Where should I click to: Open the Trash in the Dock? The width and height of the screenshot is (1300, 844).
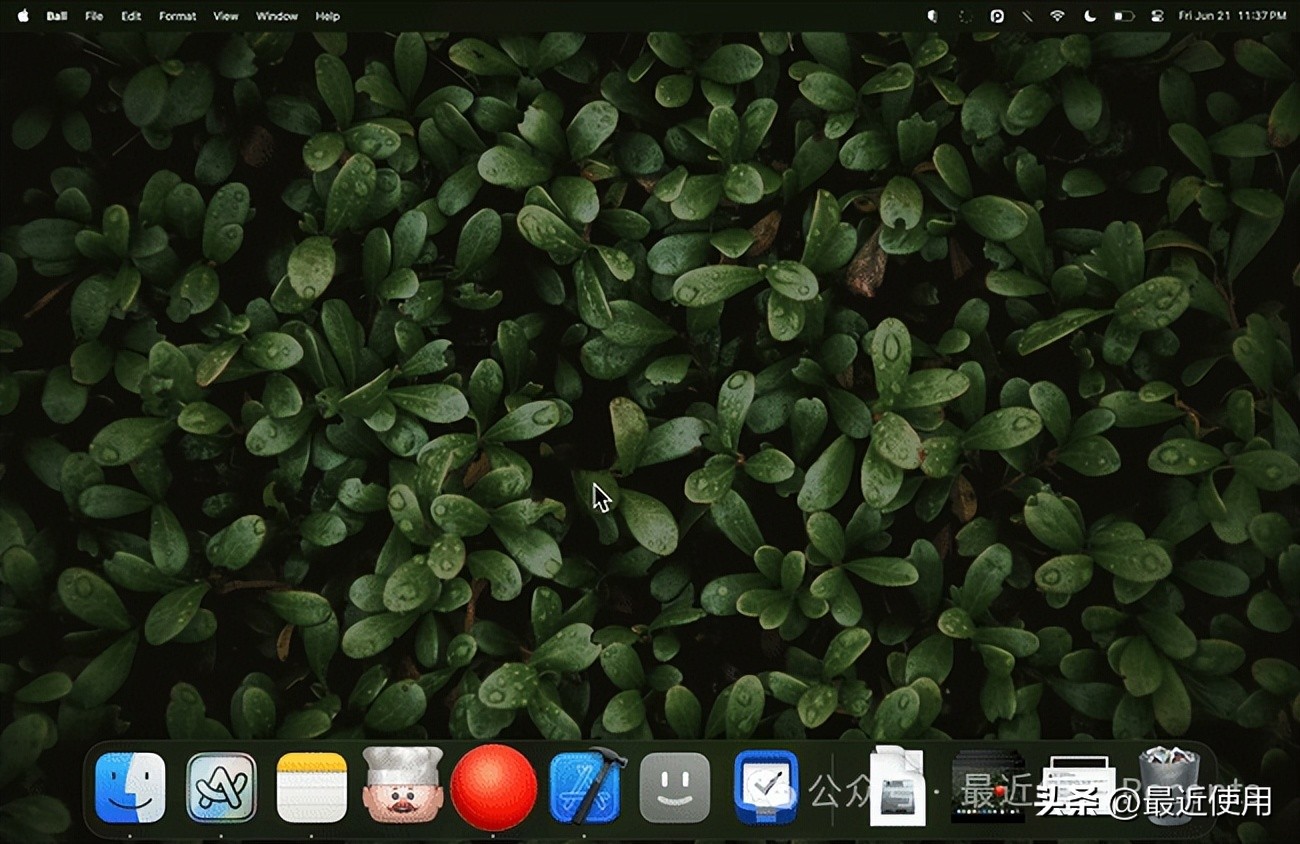tap(1170, 790)
